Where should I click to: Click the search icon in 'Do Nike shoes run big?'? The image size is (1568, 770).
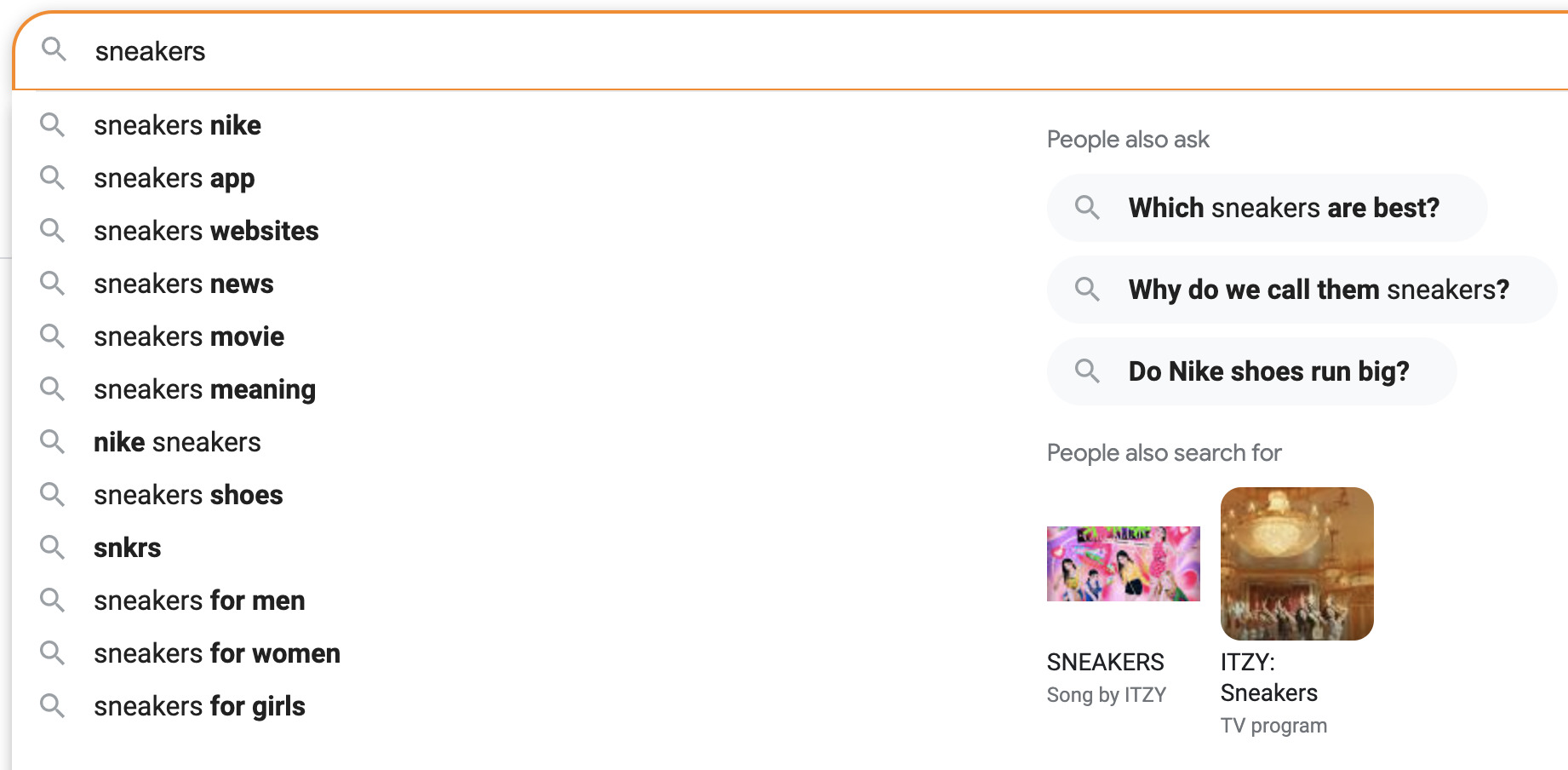pyautogui.click(x=1087, y=371)
